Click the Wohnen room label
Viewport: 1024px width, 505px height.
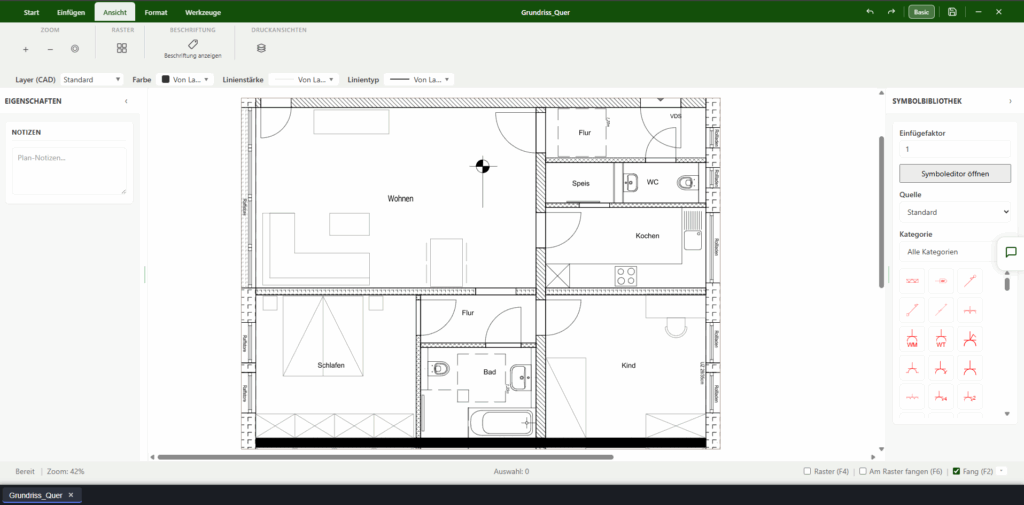tap(400, 199)
